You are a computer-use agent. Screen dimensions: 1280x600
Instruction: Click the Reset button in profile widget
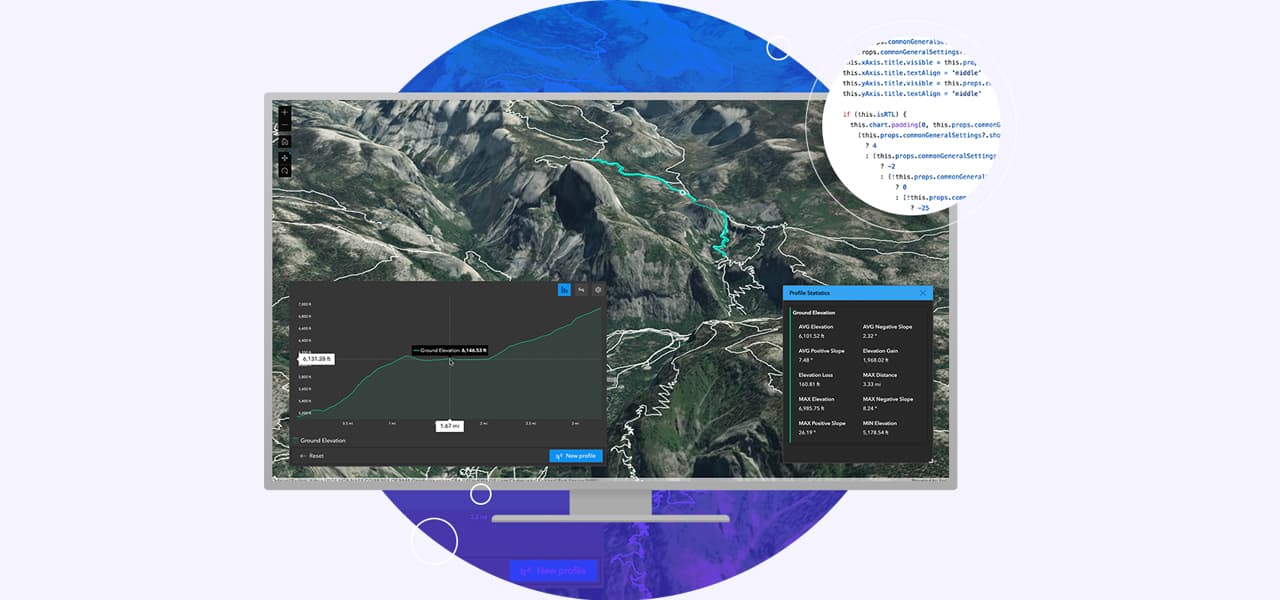(317, 455)
